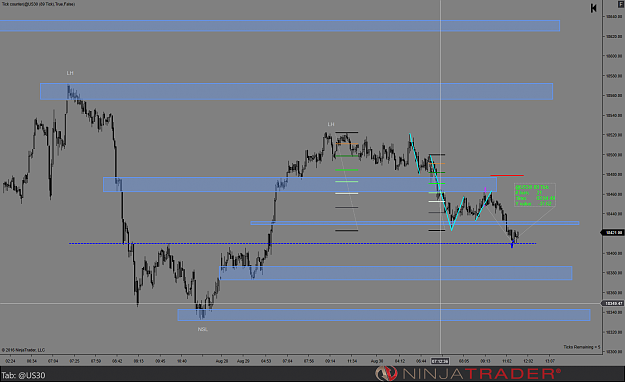
Task: Click the NinjaTrader logo in bottom bar
Action: 468,374
